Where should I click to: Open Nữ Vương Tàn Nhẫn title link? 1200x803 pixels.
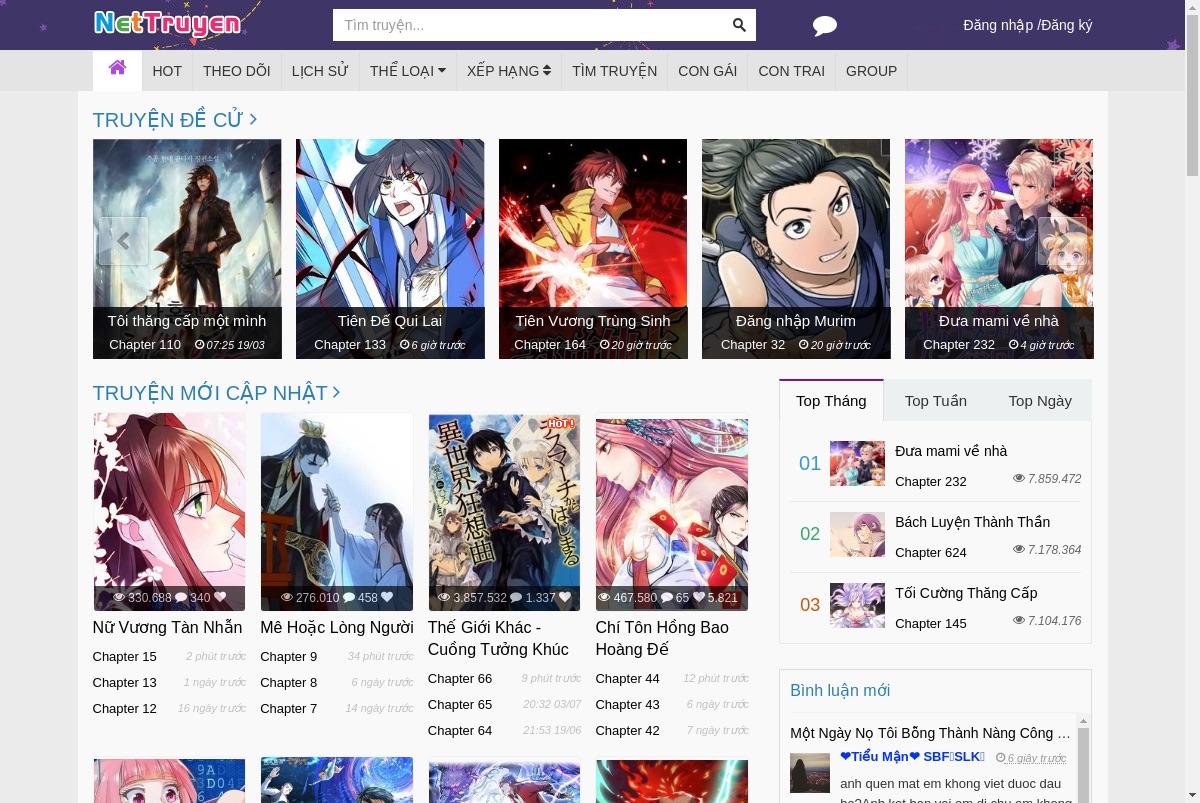tap(167, 628)
